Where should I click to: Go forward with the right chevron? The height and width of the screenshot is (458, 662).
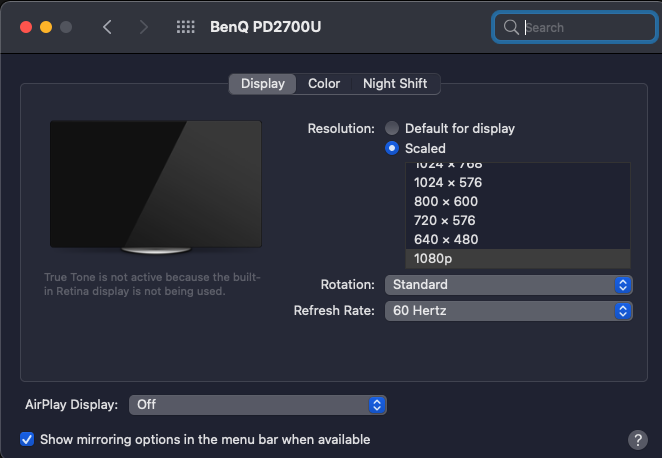(x=144, y=27)
